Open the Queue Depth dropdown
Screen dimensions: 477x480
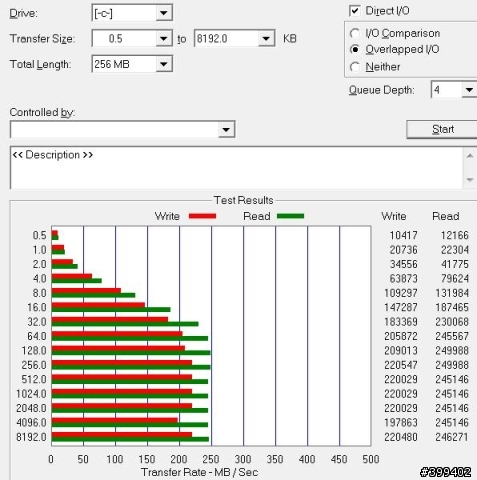469,90
